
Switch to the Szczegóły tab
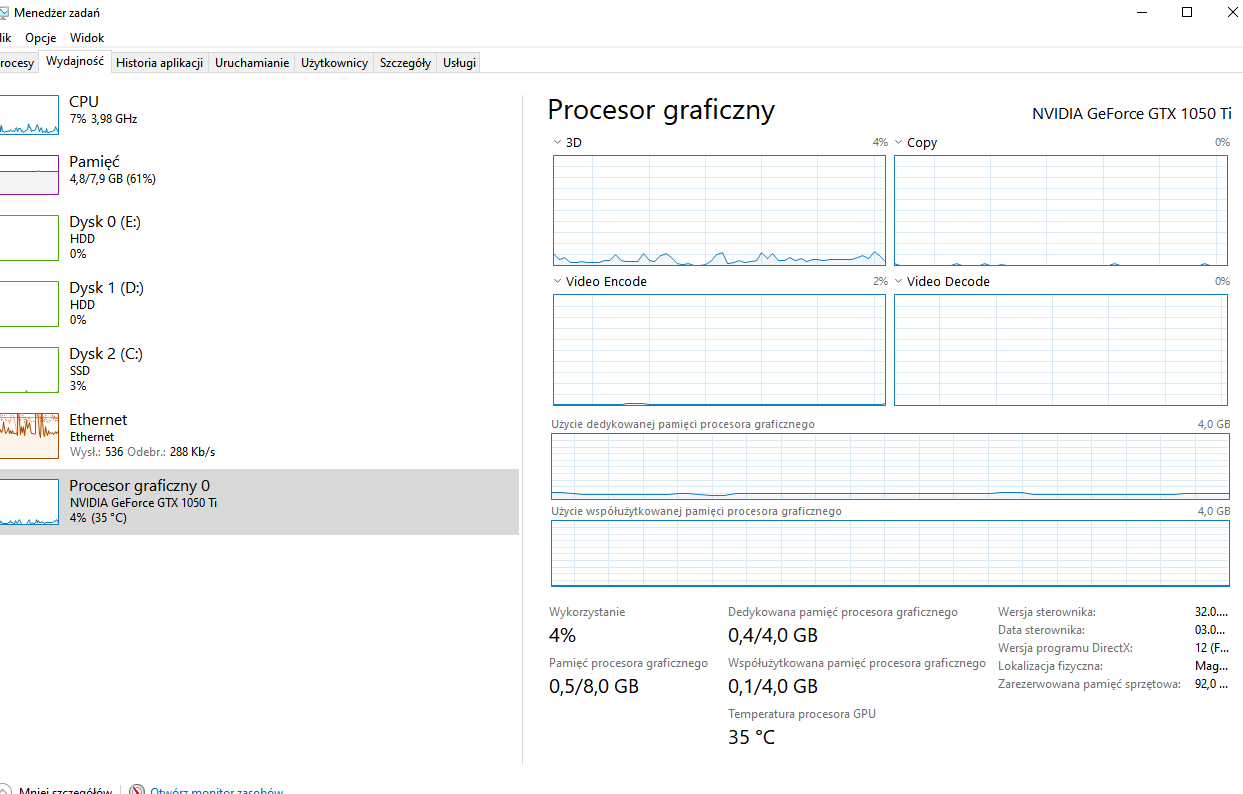pyautogui.click(x=405, y=62)
